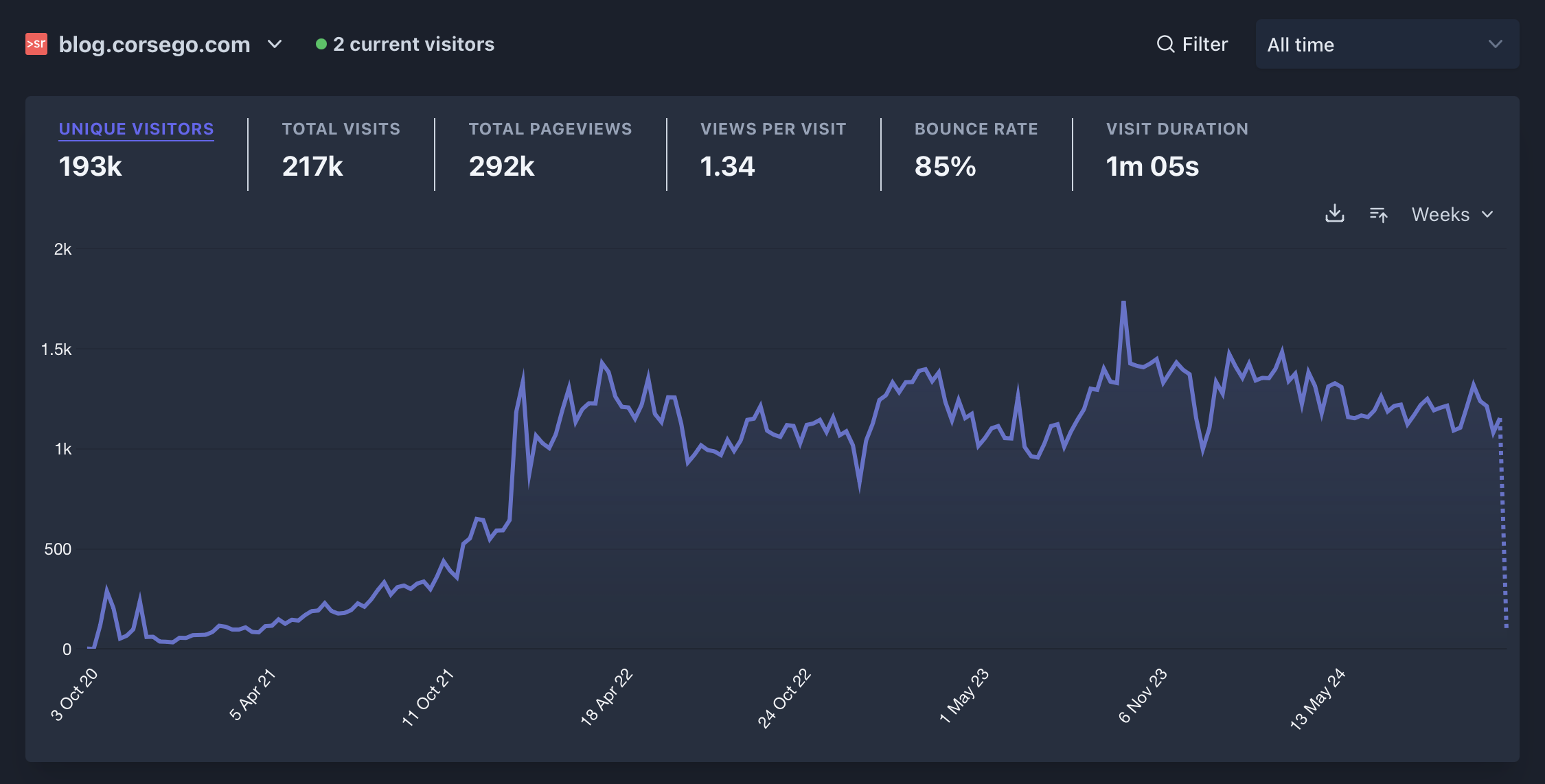Click the green live visitors indicator dot

tap(321, 44)
